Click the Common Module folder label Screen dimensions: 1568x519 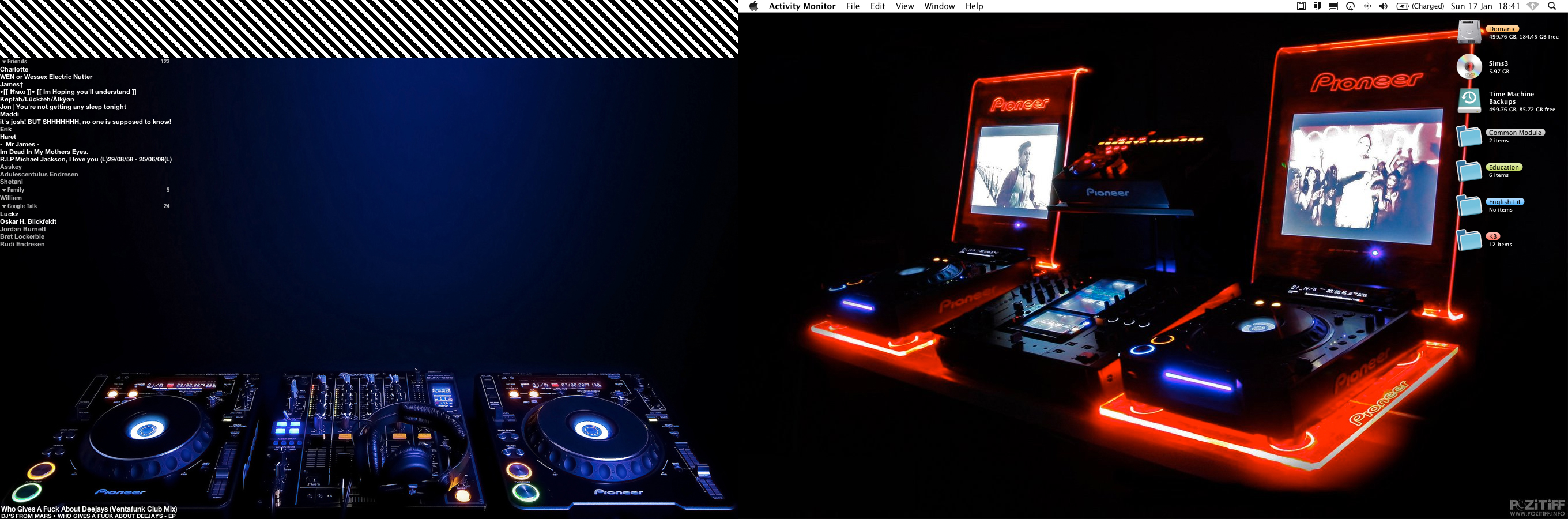click(1515, 132)
